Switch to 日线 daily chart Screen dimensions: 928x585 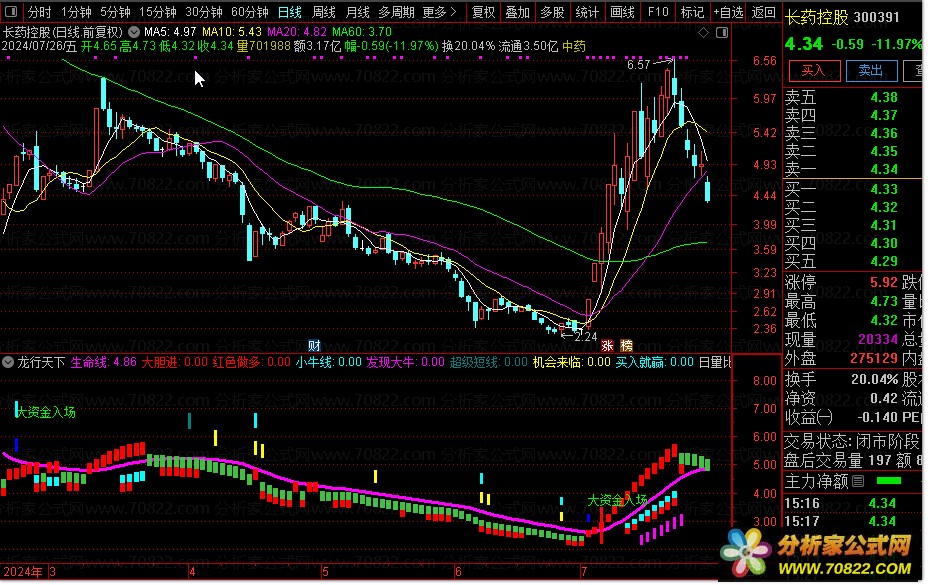coord(290,12)
